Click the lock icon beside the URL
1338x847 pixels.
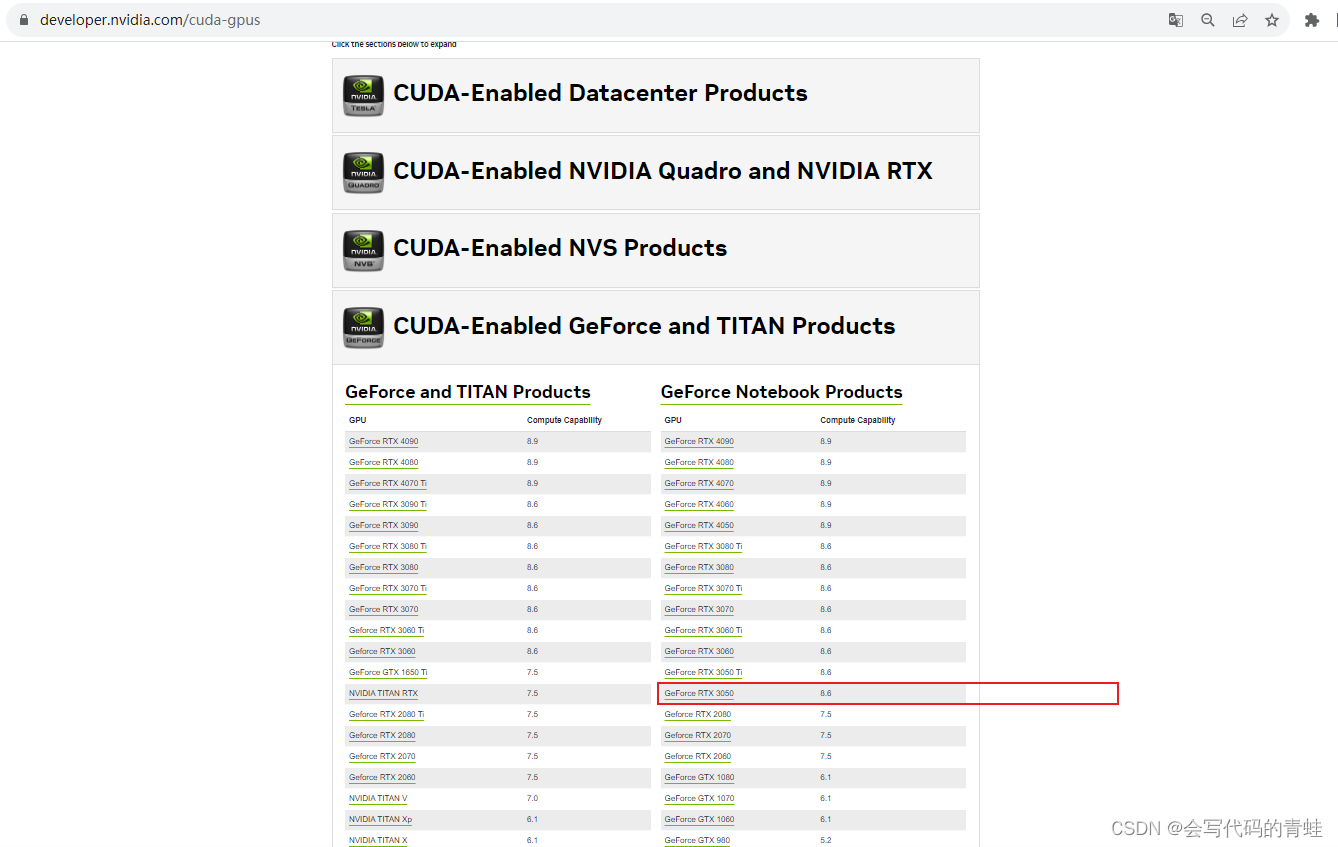coord(25,20)
